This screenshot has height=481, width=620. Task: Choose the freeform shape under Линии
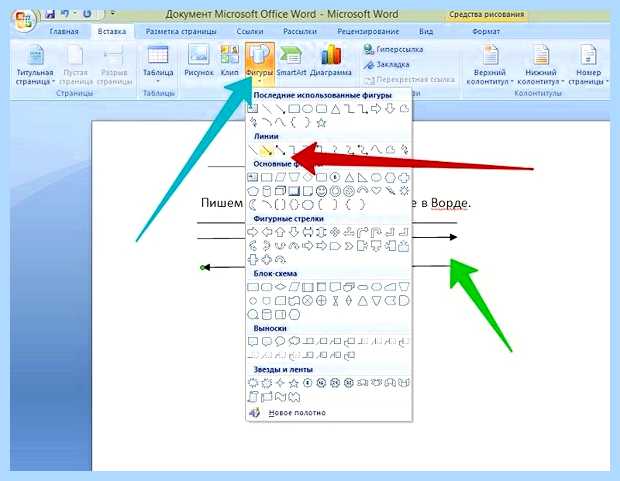[390, 150]
